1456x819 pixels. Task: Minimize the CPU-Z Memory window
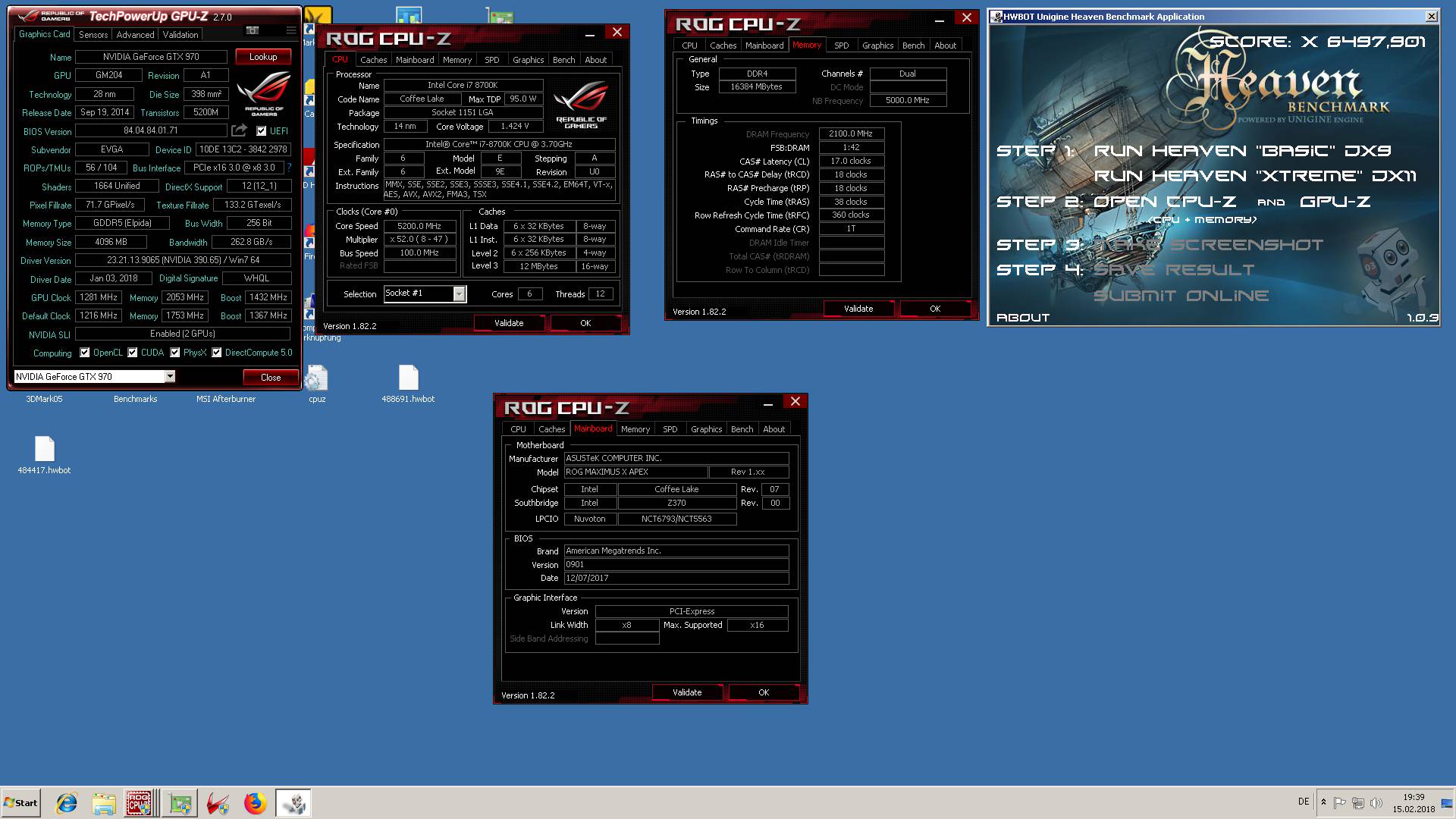[940, 20]
